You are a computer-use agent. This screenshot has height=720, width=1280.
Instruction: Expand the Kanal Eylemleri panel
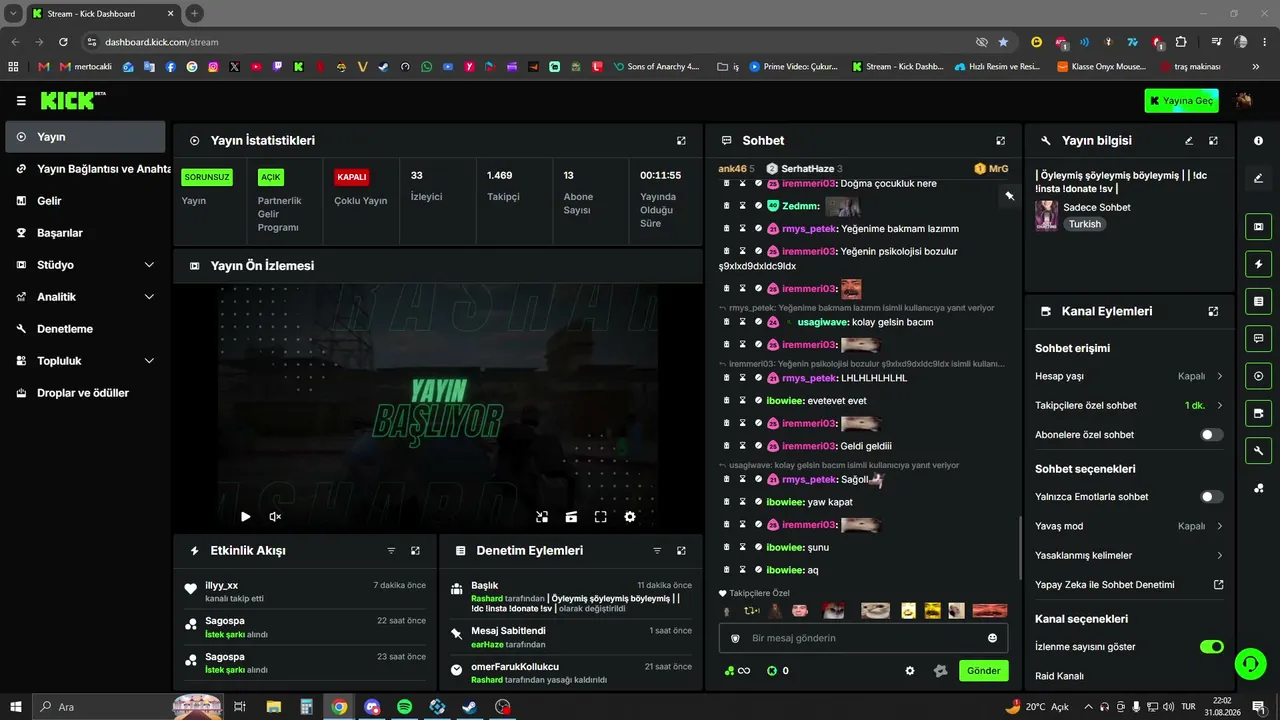(x=1213, y=311)
